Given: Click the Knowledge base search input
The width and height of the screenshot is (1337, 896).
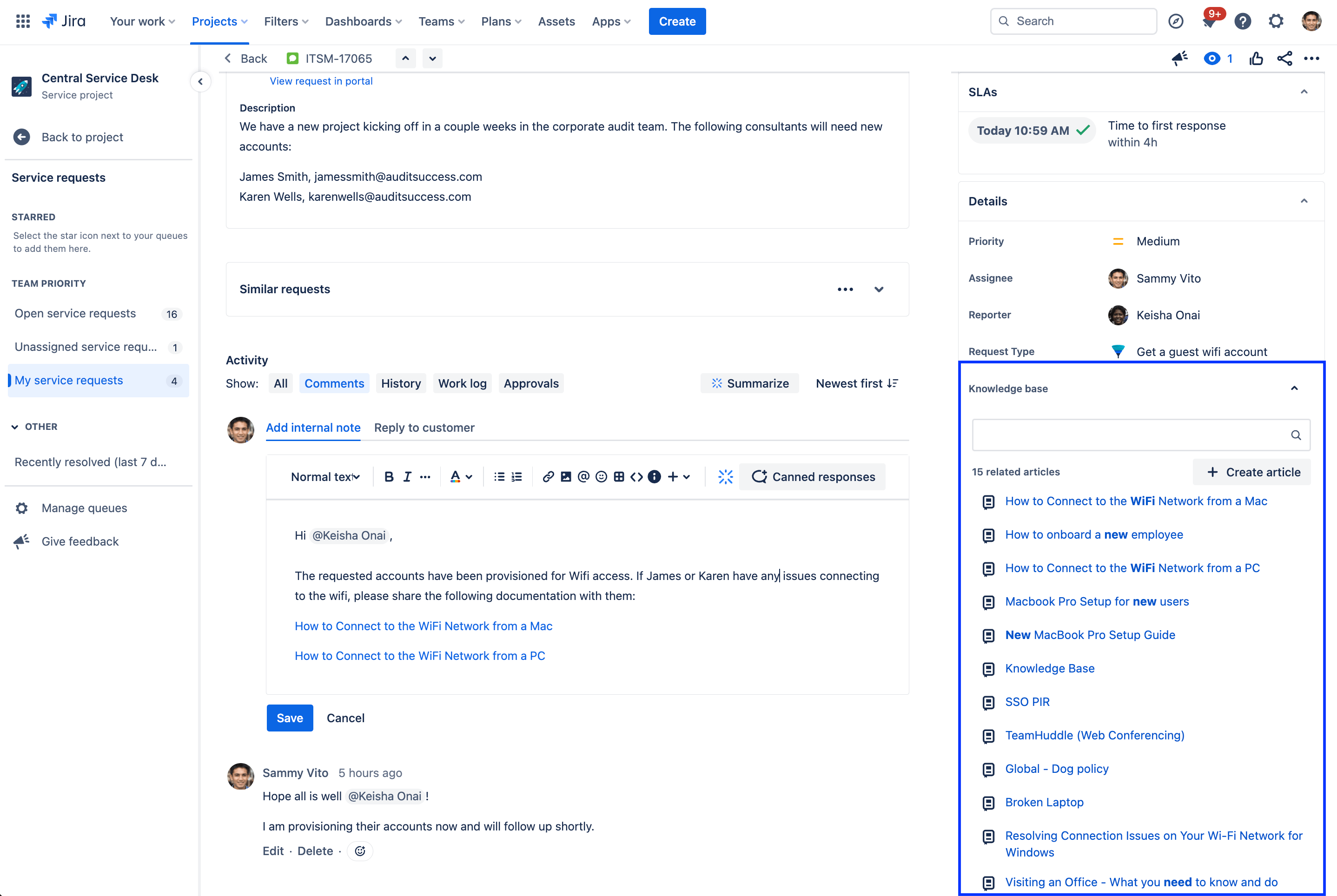Looking at the screenshot, I should (x=1140, y=434).
